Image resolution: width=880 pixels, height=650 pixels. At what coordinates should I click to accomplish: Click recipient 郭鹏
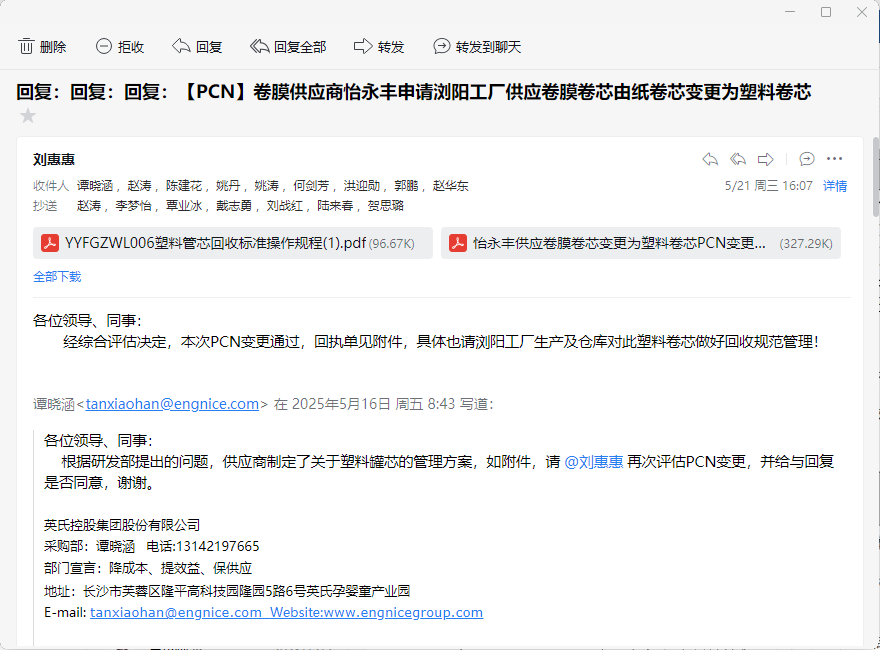[406, 186]
